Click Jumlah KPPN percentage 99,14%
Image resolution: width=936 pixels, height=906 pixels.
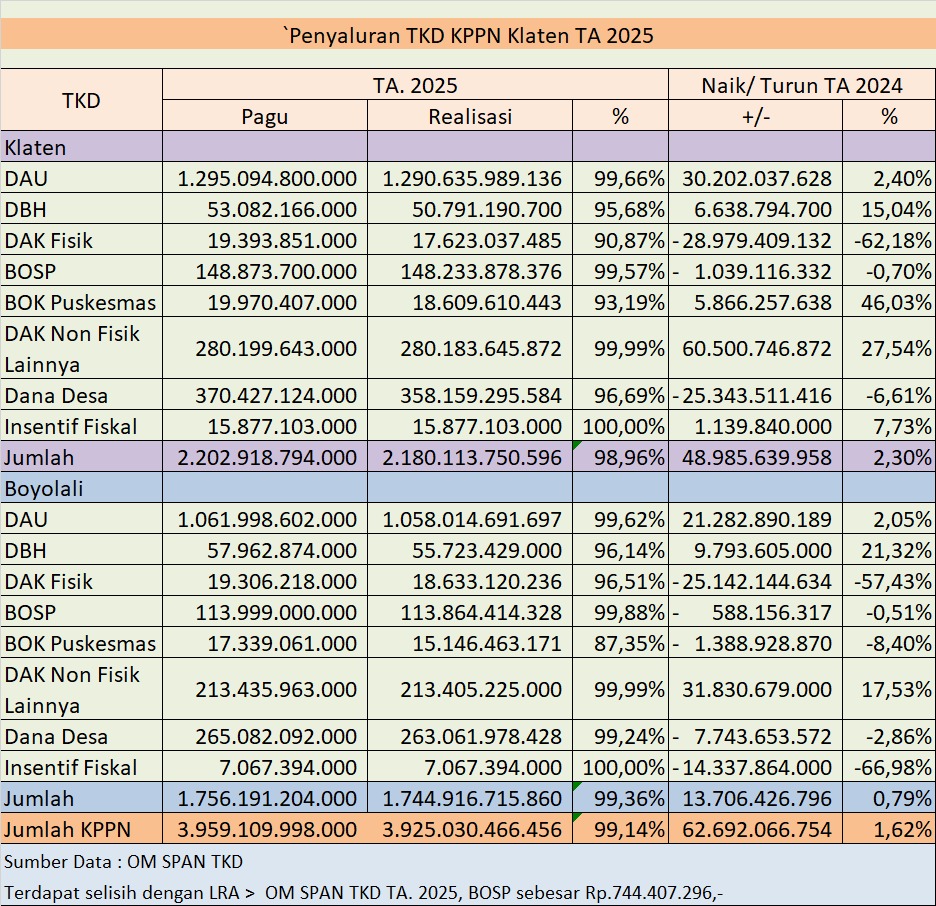point(622,830)
